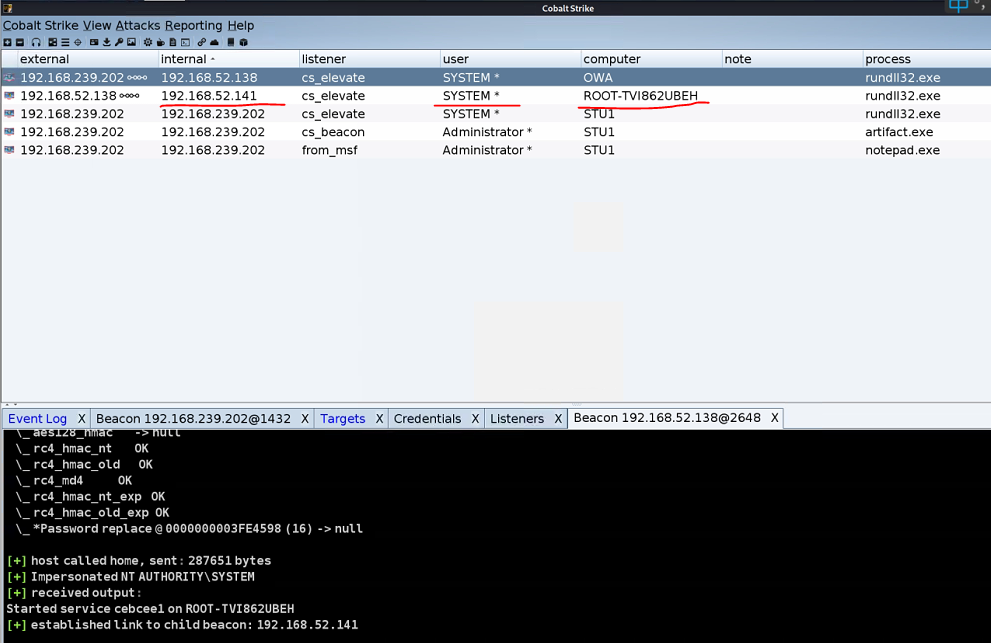Viewport: 991px width, 643px height.
Task: Open the Attacks menu
Action: (x=138, y=25)
